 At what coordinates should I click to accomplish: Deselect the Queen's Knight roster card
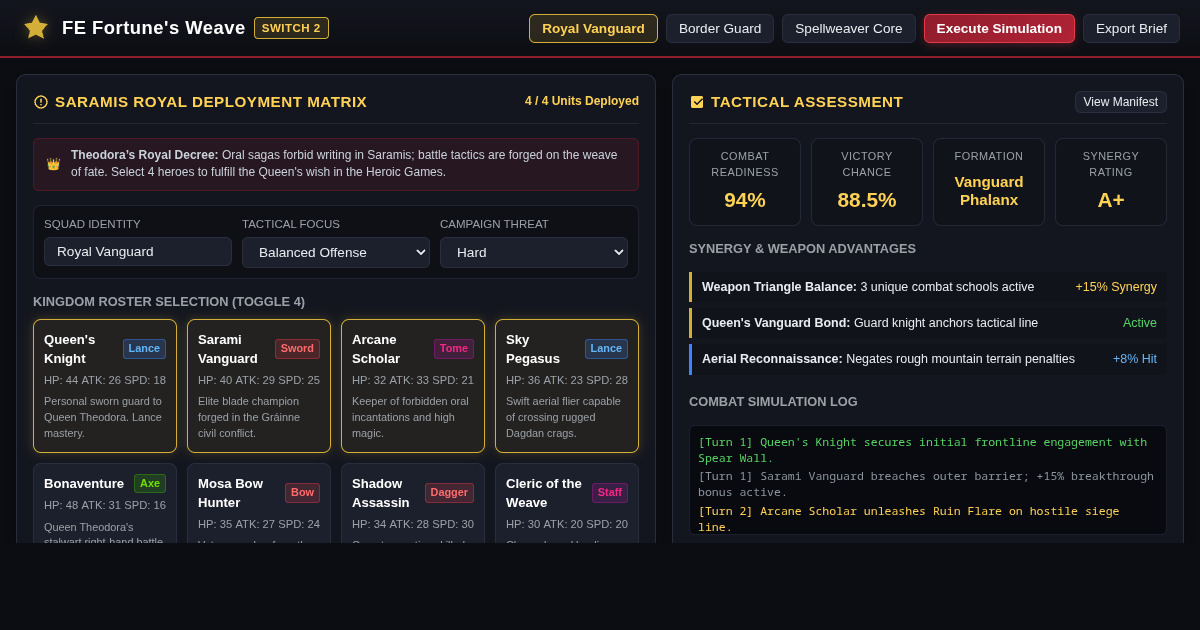[105, 386]
